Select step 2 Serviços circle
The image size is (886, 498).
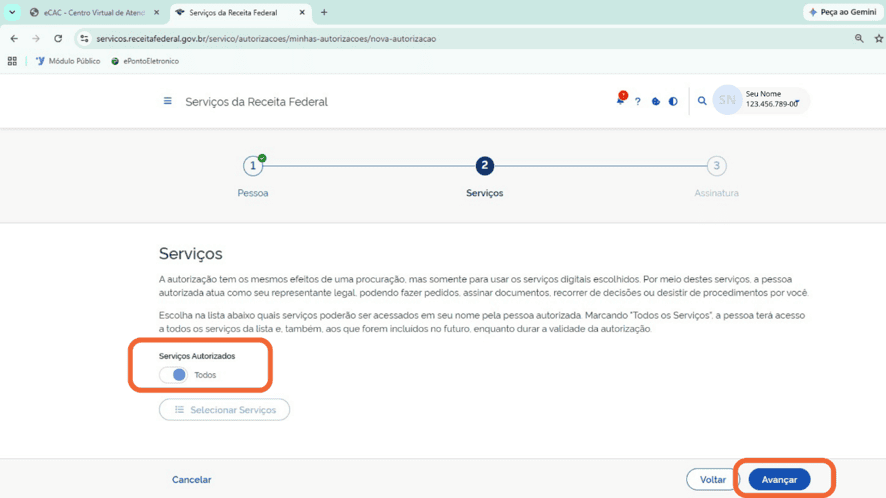tap(484, 166)
